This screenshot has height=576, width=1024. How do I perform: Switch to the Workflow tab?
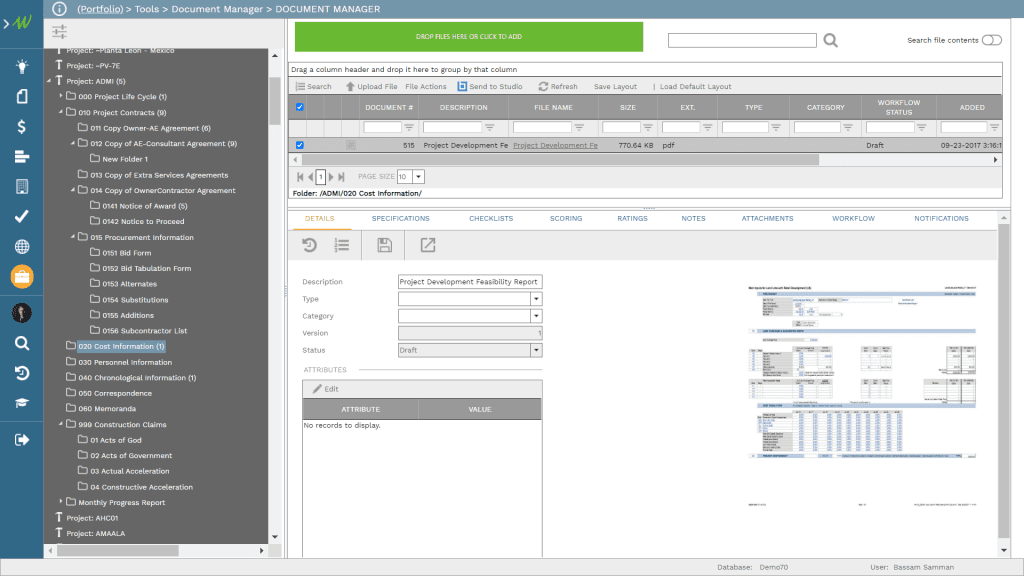(x=853, y=219)
